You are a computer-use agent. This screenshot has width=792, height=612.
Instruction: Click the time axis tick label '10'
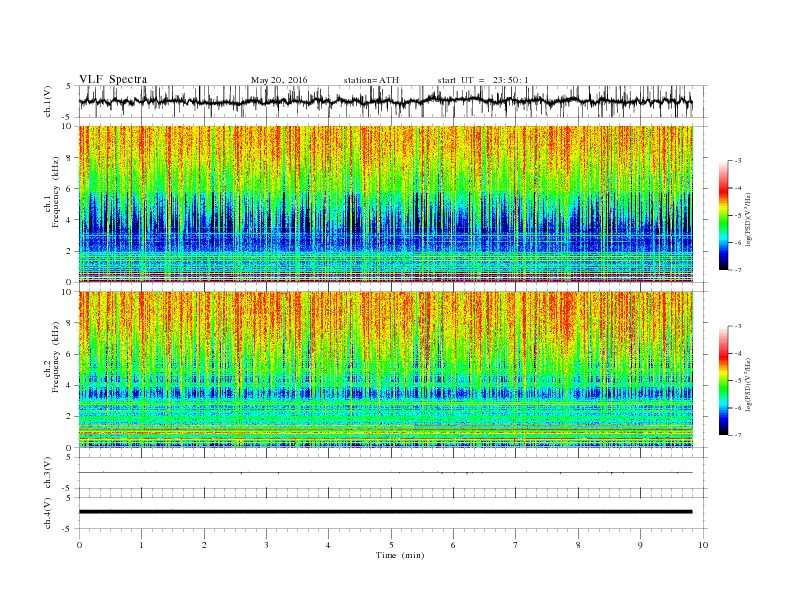point(703,545)
